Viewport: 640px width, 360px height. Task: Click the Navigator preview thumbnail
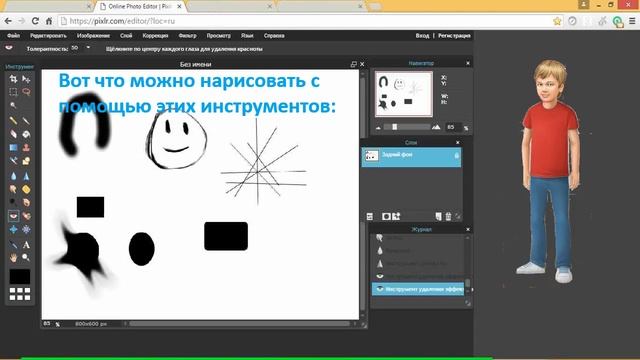404,94
